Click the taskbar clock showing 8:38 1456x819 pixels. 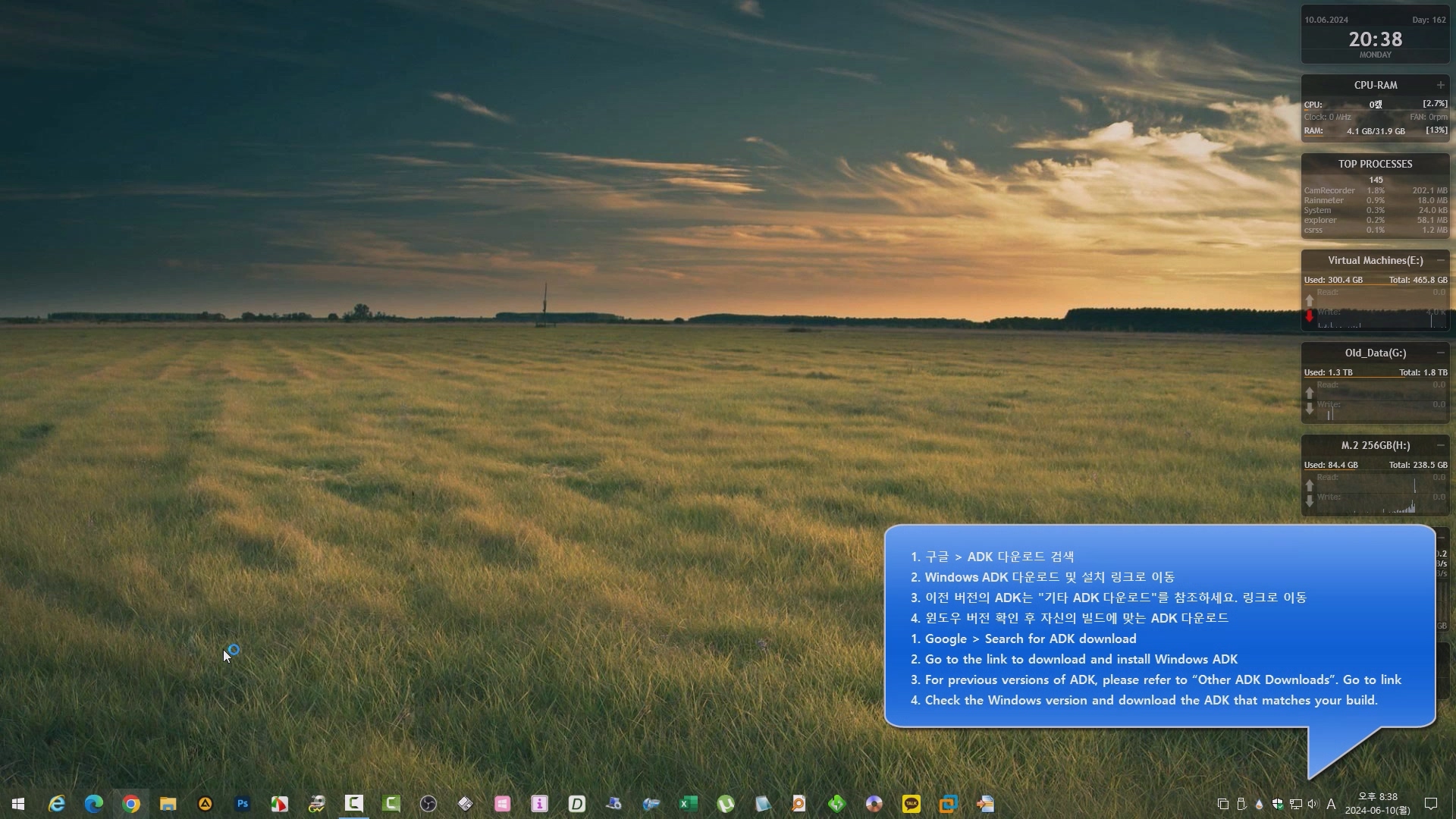tap(1377, 804)
